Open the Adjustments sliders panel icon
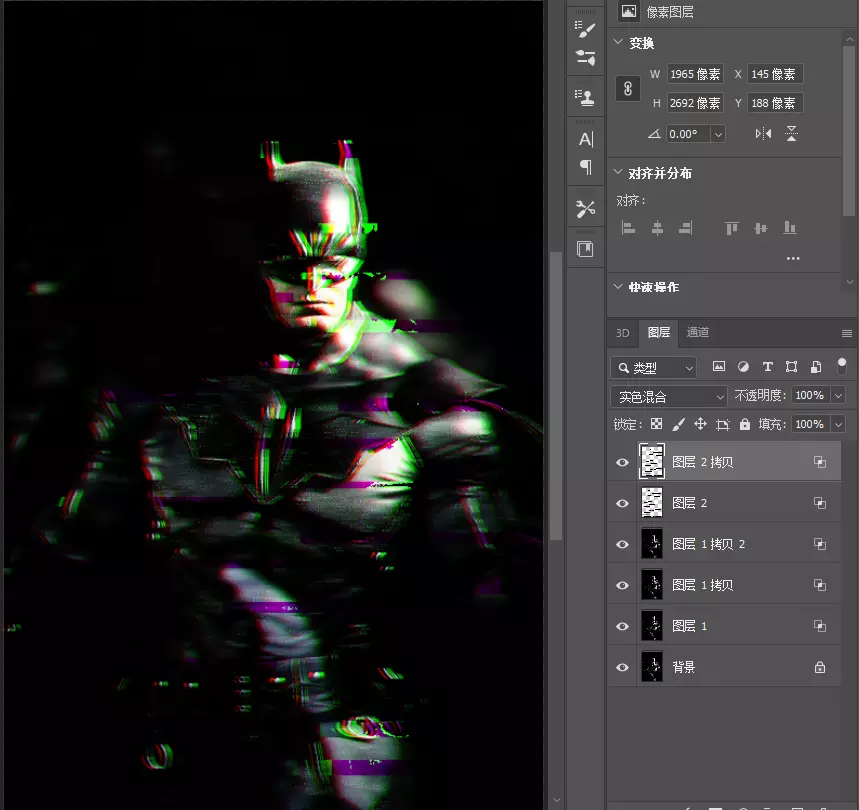 [x=585, y=58]
